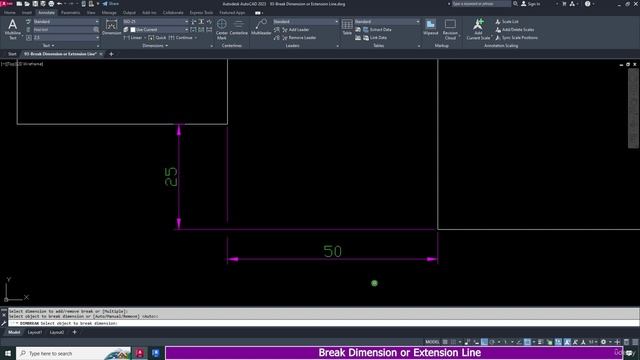Open the multileader style Standard dropdown

306,21
